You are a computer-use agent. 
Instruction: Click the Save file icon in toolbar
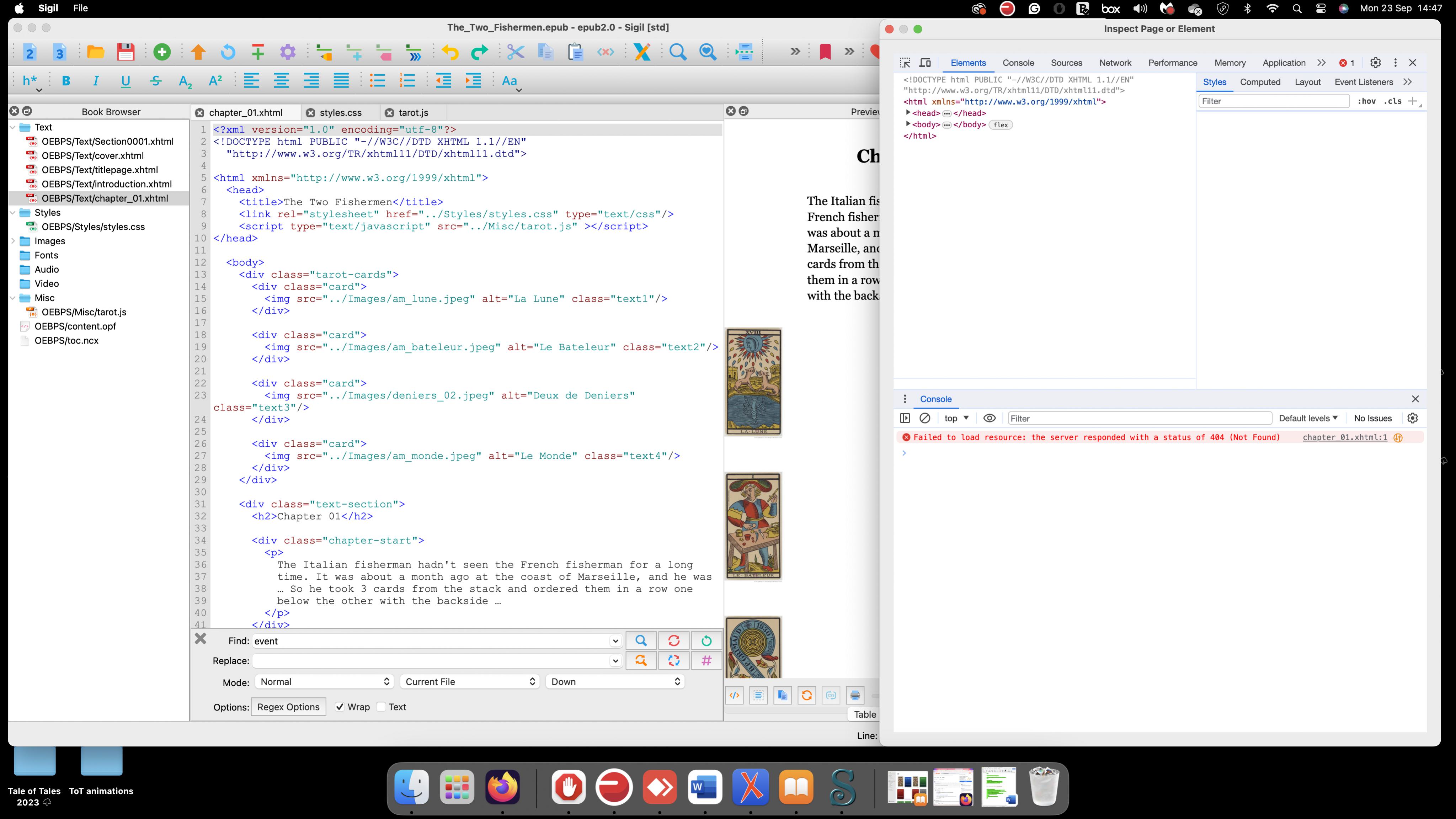point(126,52)
